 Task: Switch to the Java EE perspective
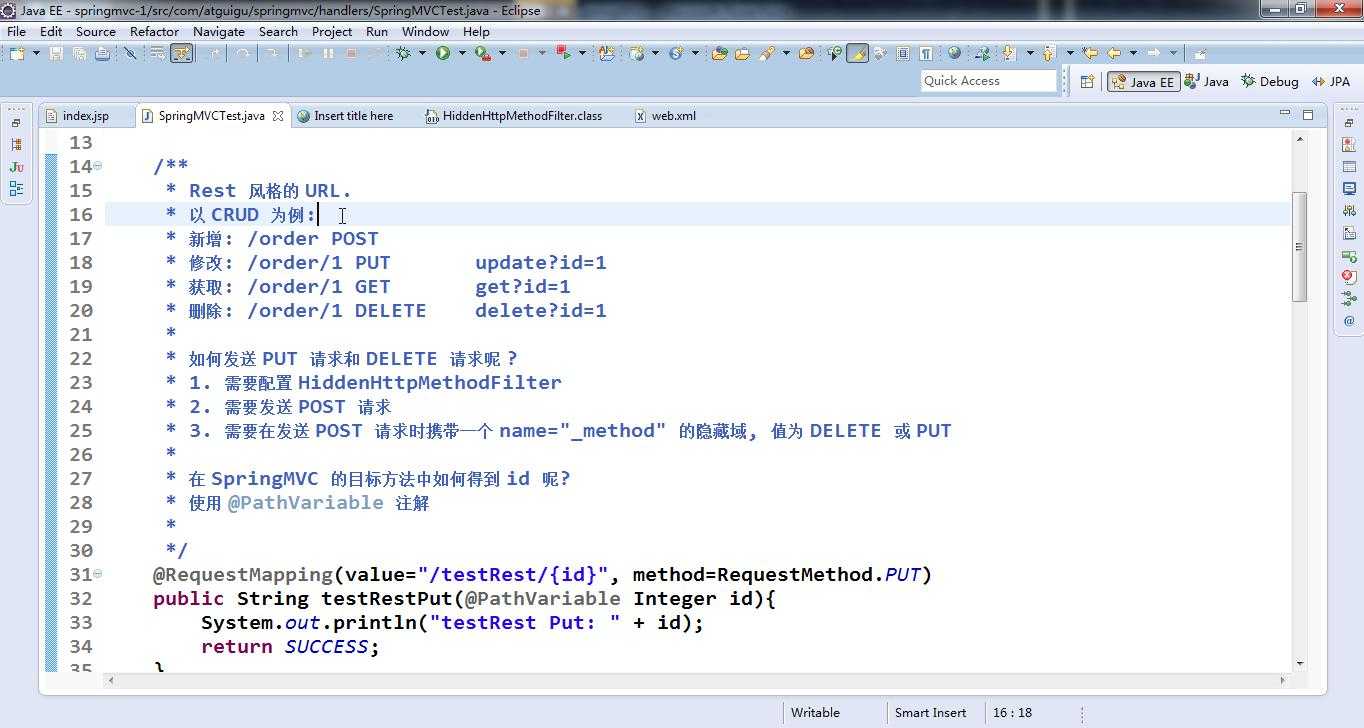[1143, 82]
